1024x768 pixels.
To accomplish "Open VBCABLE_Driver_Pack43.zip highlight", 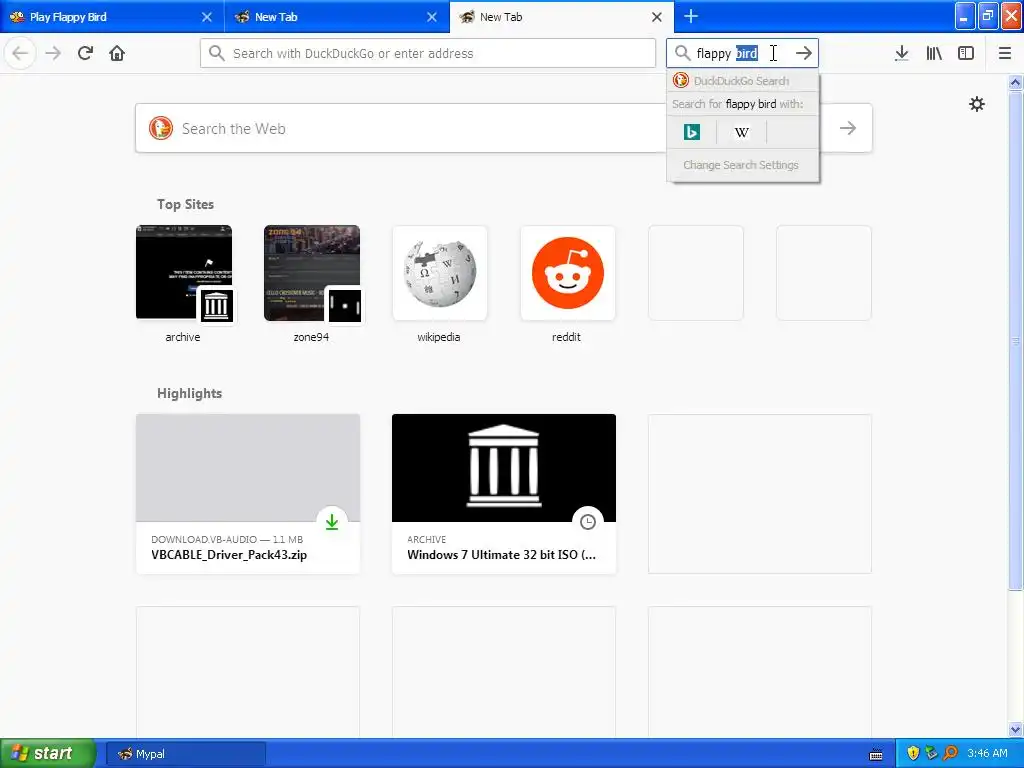I will 248,494.
